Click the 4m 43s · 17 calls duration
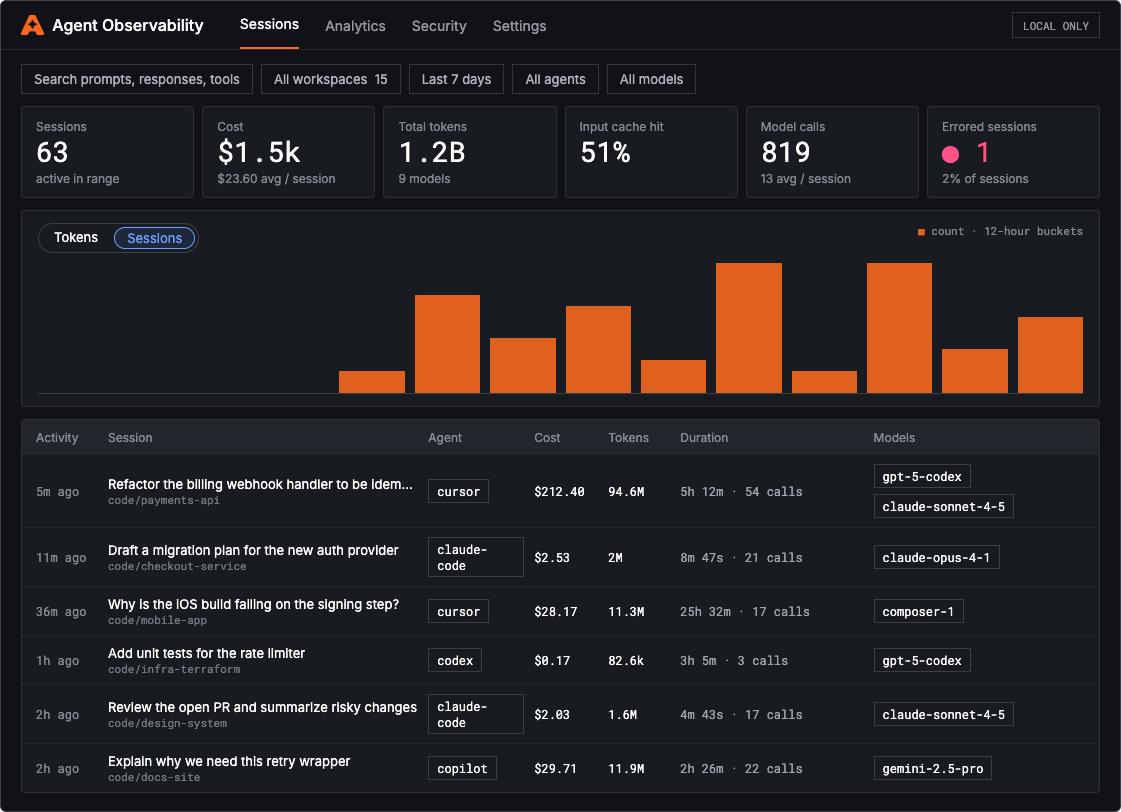Viewport: 1121px width, 812px height. tap(741, 715)
